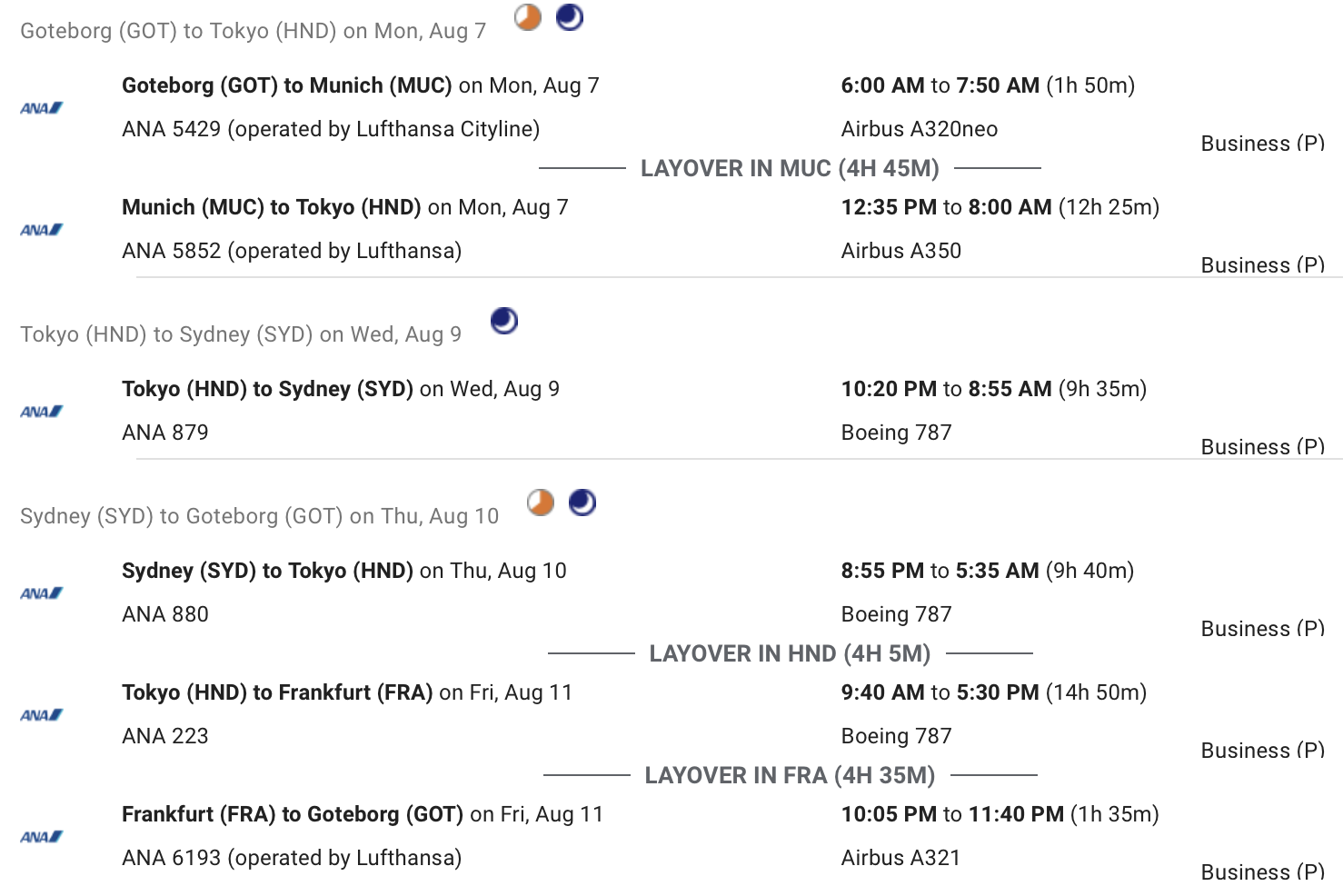
Task: Click the moon overnight icon beside Goteborg to Tokyo header
Action: pos(570,17)
